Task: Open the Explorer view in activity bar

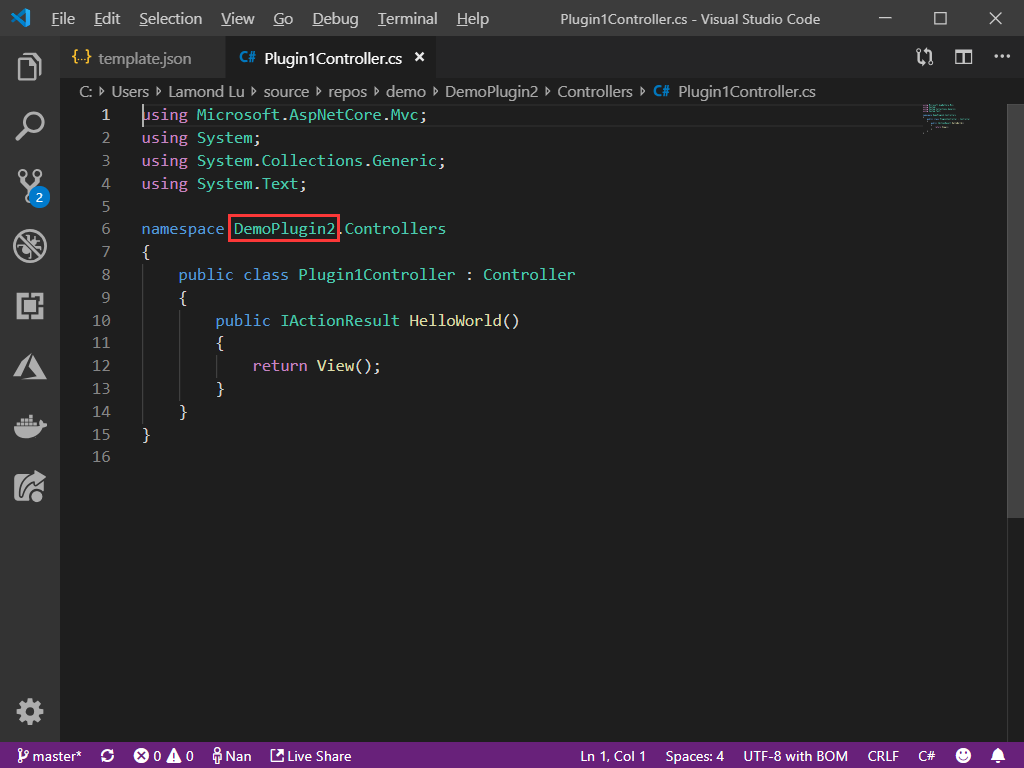Action: pos(30,68)
